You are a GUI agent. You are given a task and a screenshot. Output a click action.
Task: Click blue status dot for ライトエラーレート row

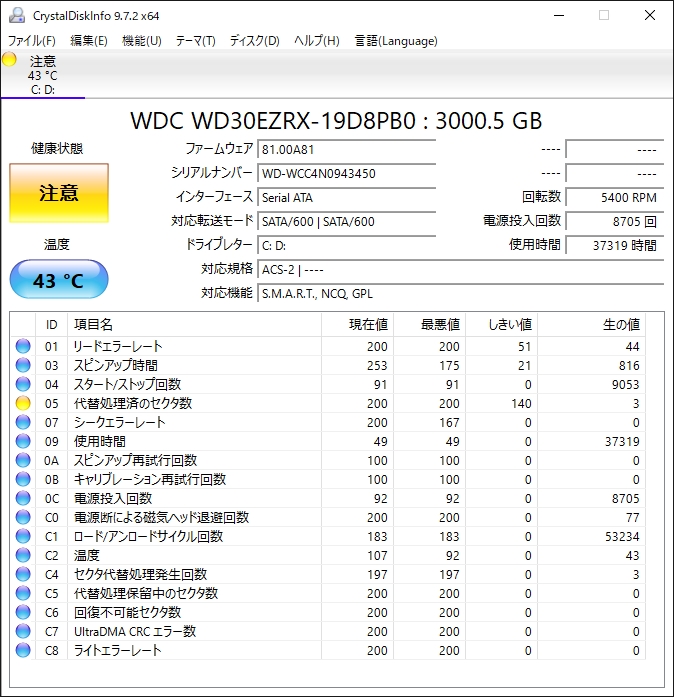coord(23,650)
